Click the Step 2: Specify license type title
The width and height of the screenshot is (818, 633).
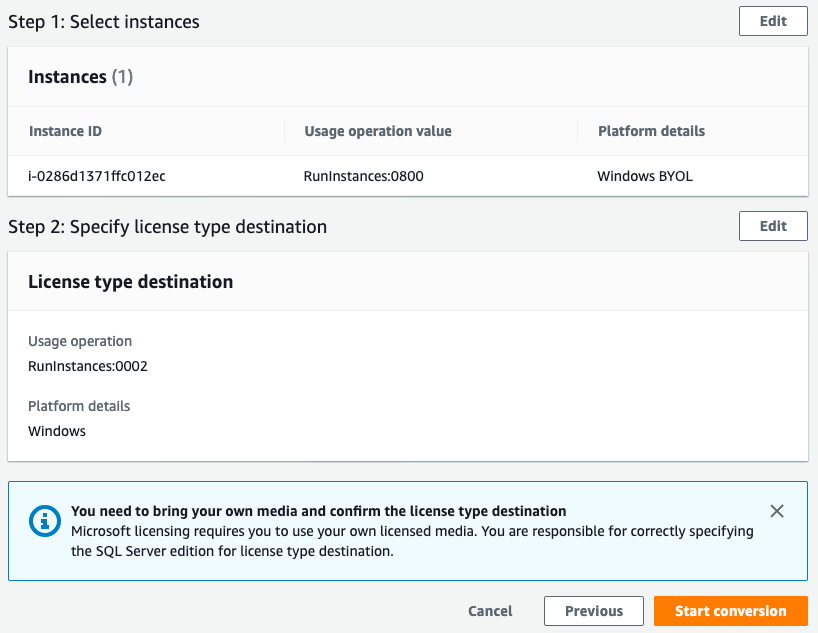[x=167, y=227]
